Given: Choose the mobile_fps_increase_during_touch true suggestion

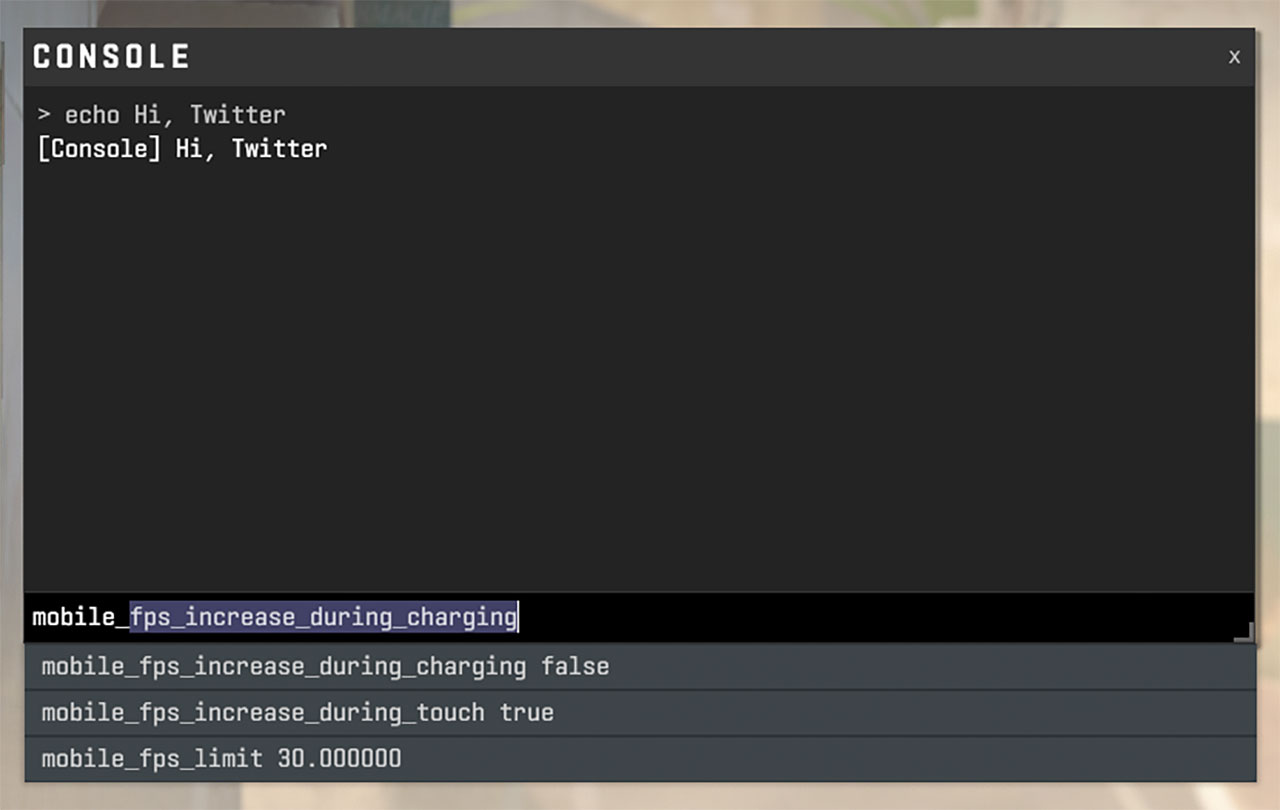Looking at the screenshot, I should [x=297, y=713].
